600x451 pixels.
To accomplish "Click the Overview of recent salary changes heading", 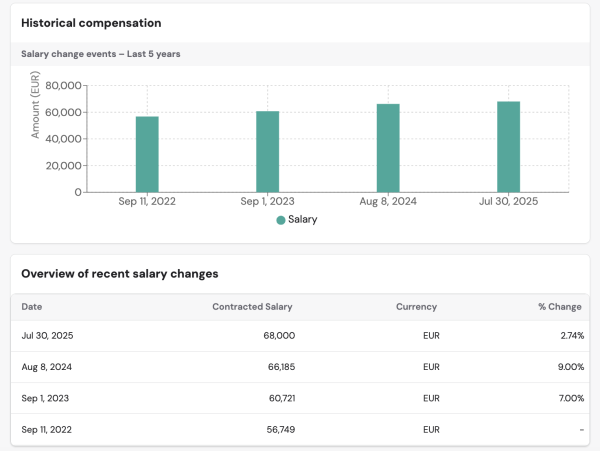I will coord(119,274).
